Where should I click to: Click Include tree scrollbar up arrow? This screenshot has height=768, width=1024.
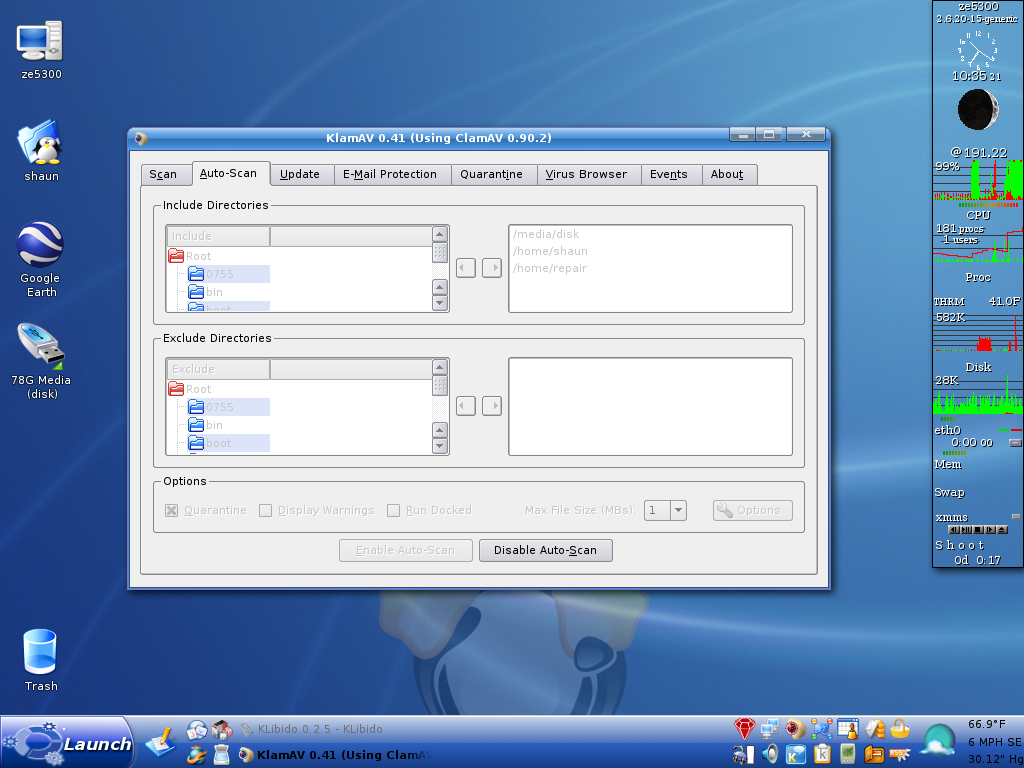(440, 234)
